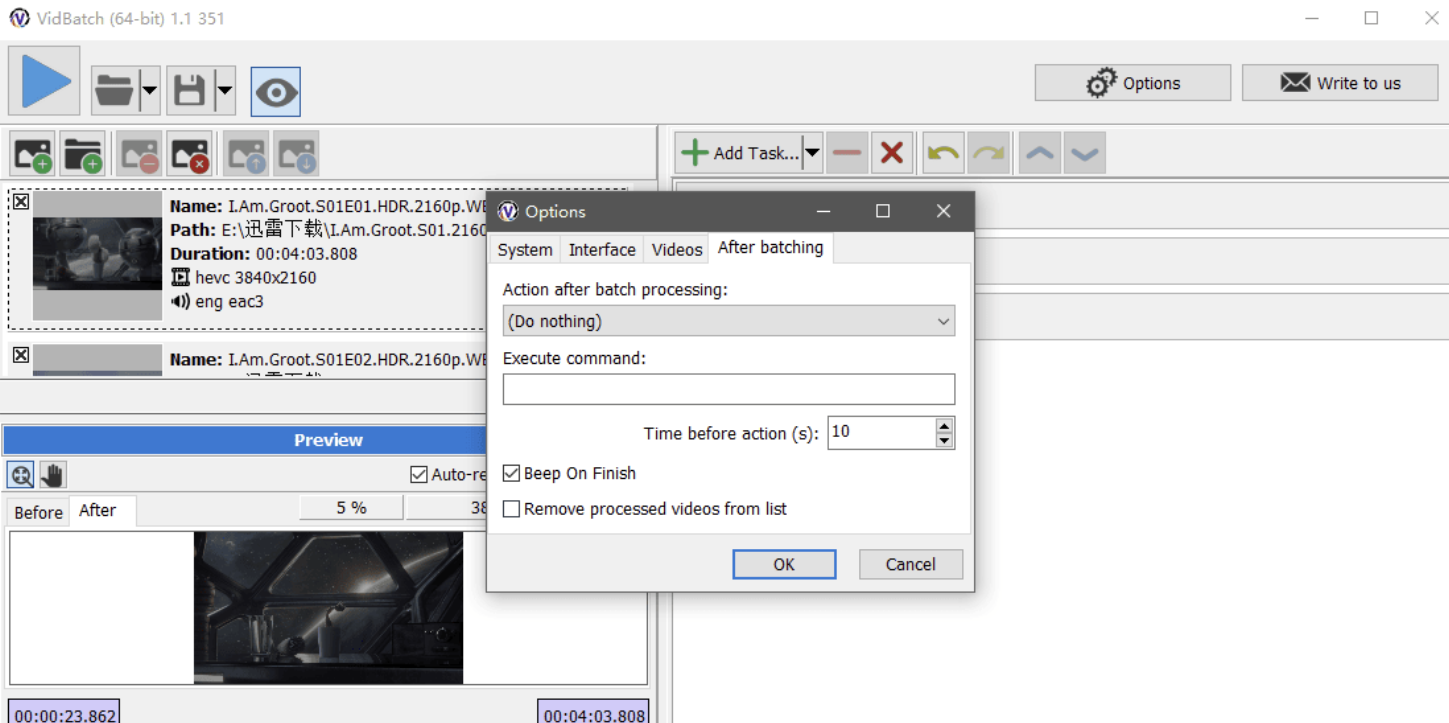Expand the open folder dropdown arrow
This screenshot has height=723, width=1449.
tap(149, 92)
